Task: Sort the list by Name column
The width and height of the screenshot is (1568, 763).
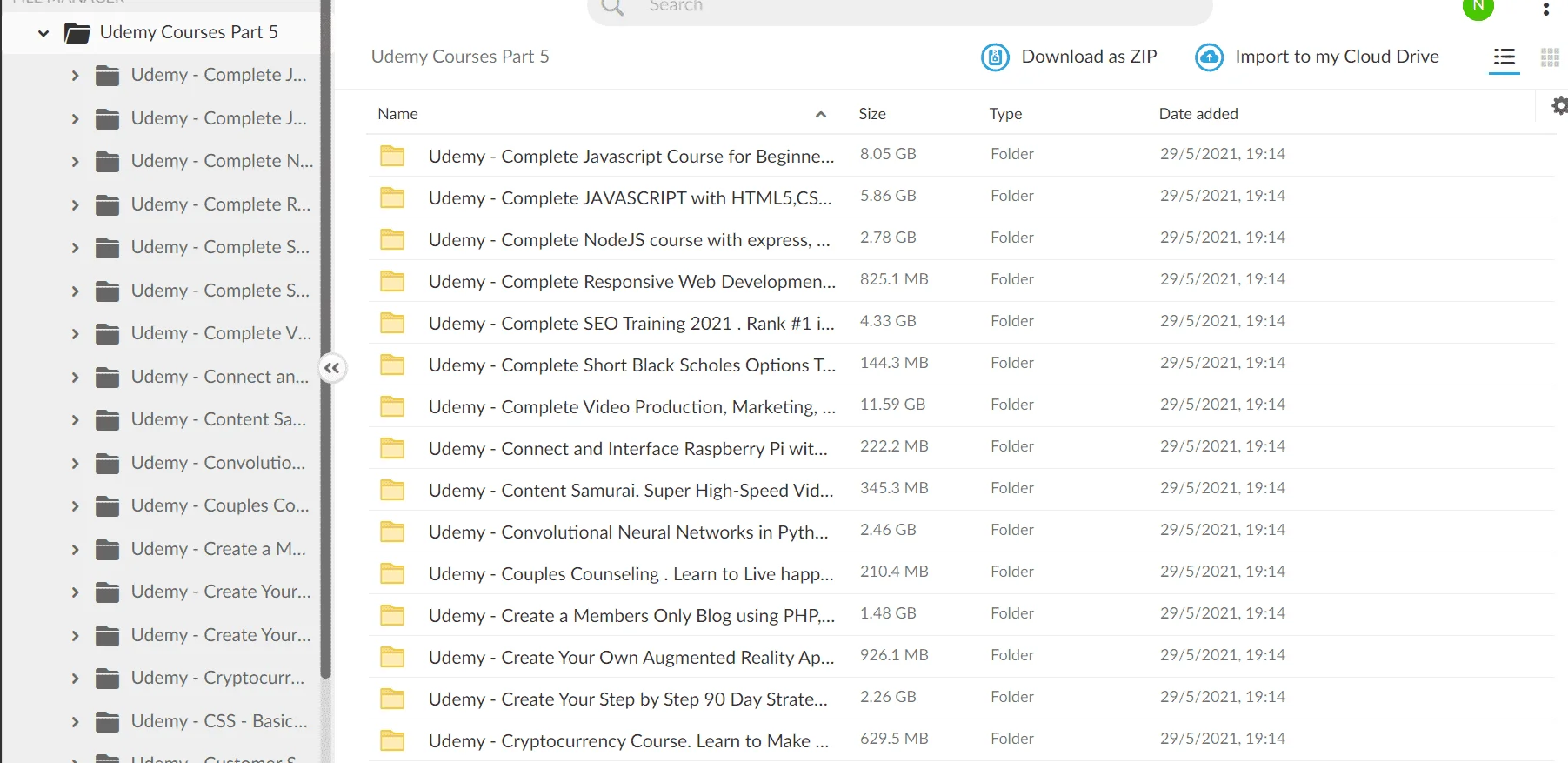Action: click(397, 114)
